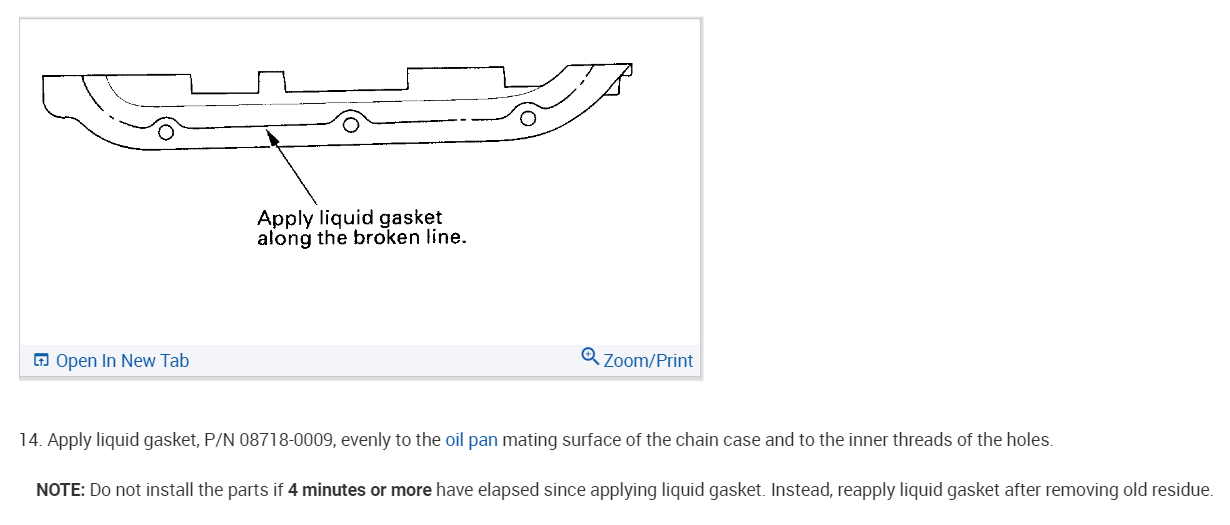Click the right bolt hole in the diagram
Screen dimensions: 1230x525
tap(528, 120)
